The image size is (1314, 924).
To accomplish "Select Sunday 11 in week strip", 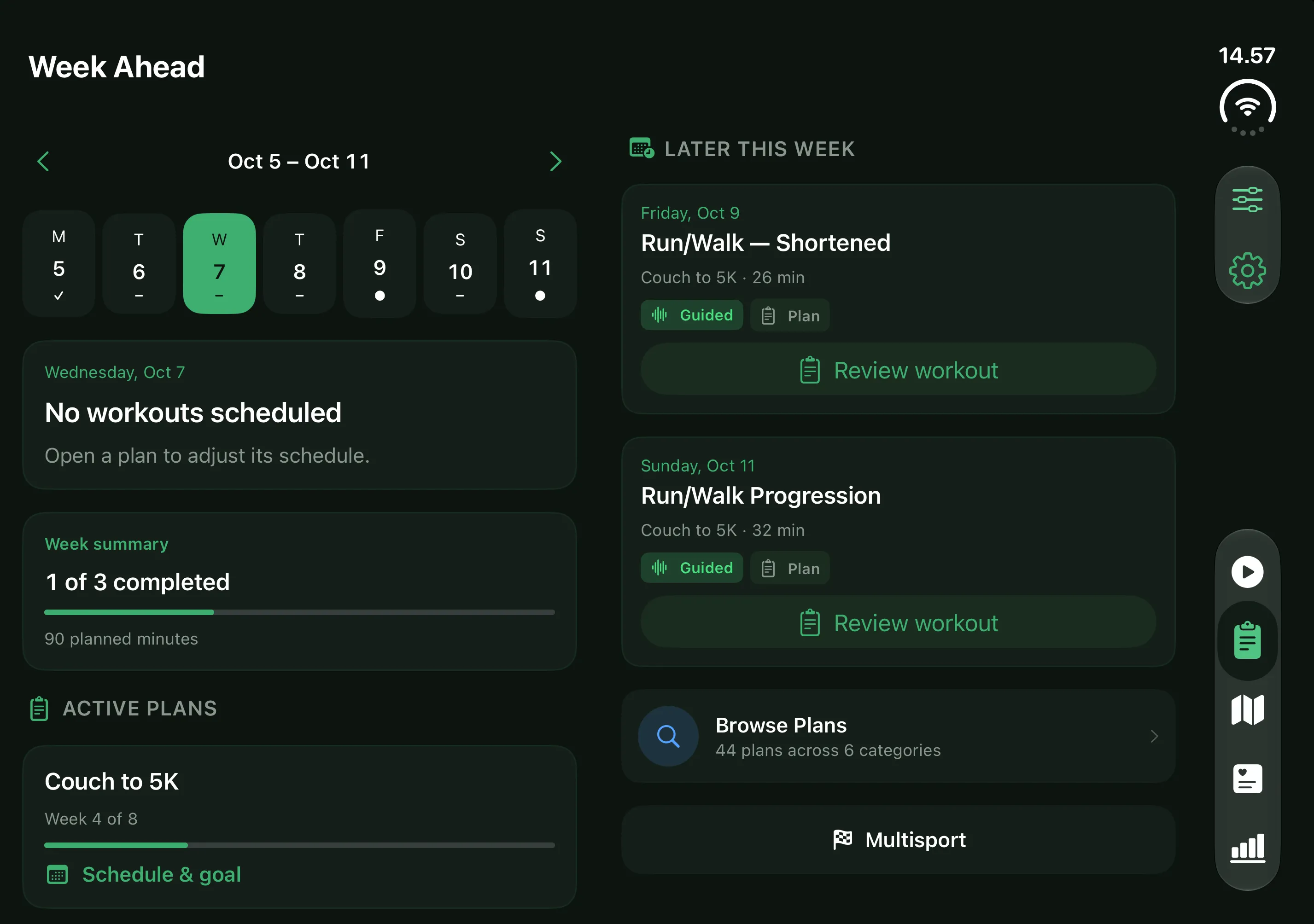I will pyautogui.click(x=540, y=264).
